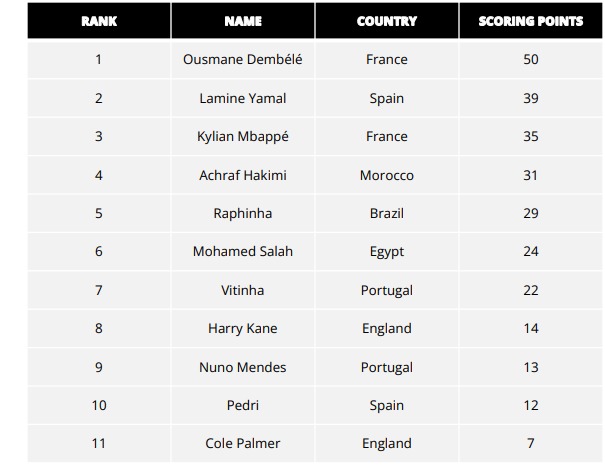Click on Cole Palmer's name
Viewport: 605px width, 474px height.
(243, 443)
